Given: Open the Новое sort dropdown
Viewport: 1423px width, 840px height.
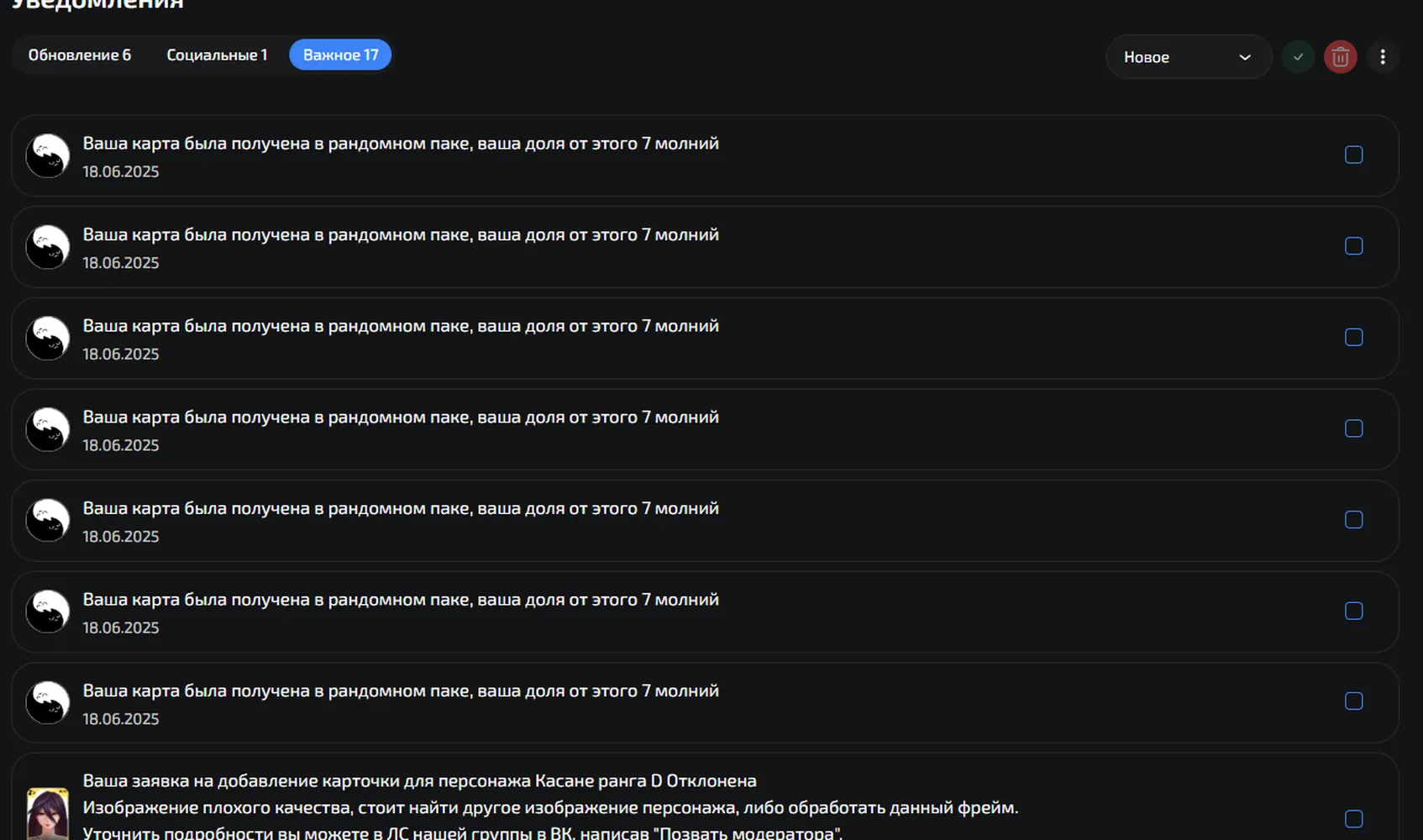Looking at the screenshot, I should pos(1189,57).
